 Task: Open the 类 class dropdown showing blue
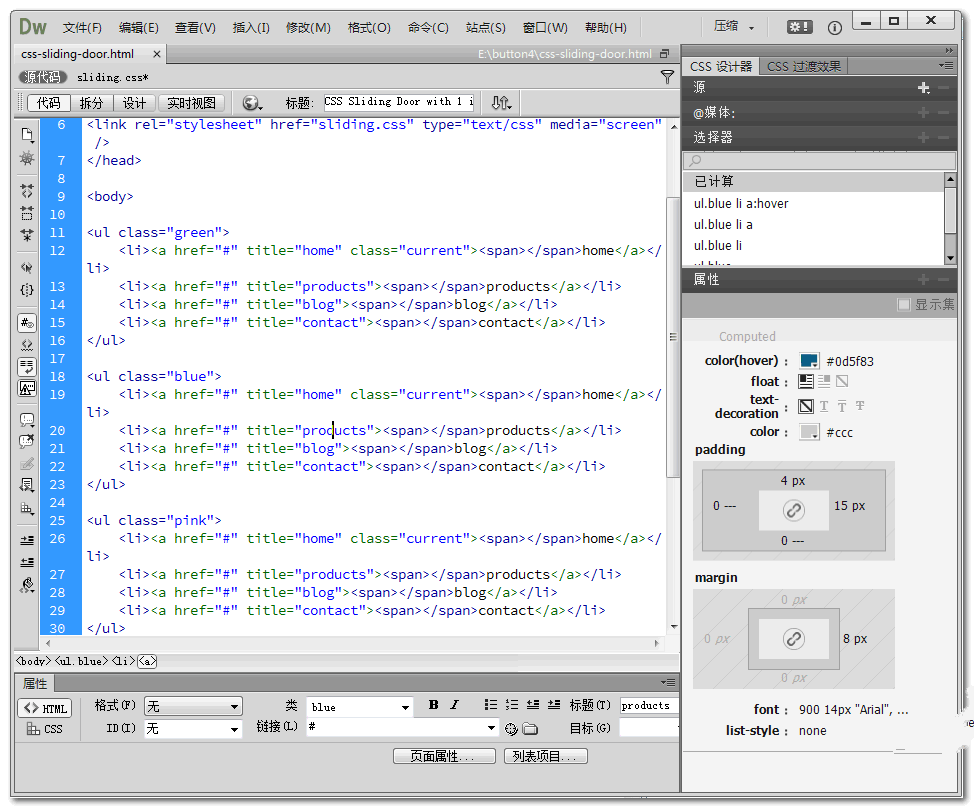coord(359,706)
